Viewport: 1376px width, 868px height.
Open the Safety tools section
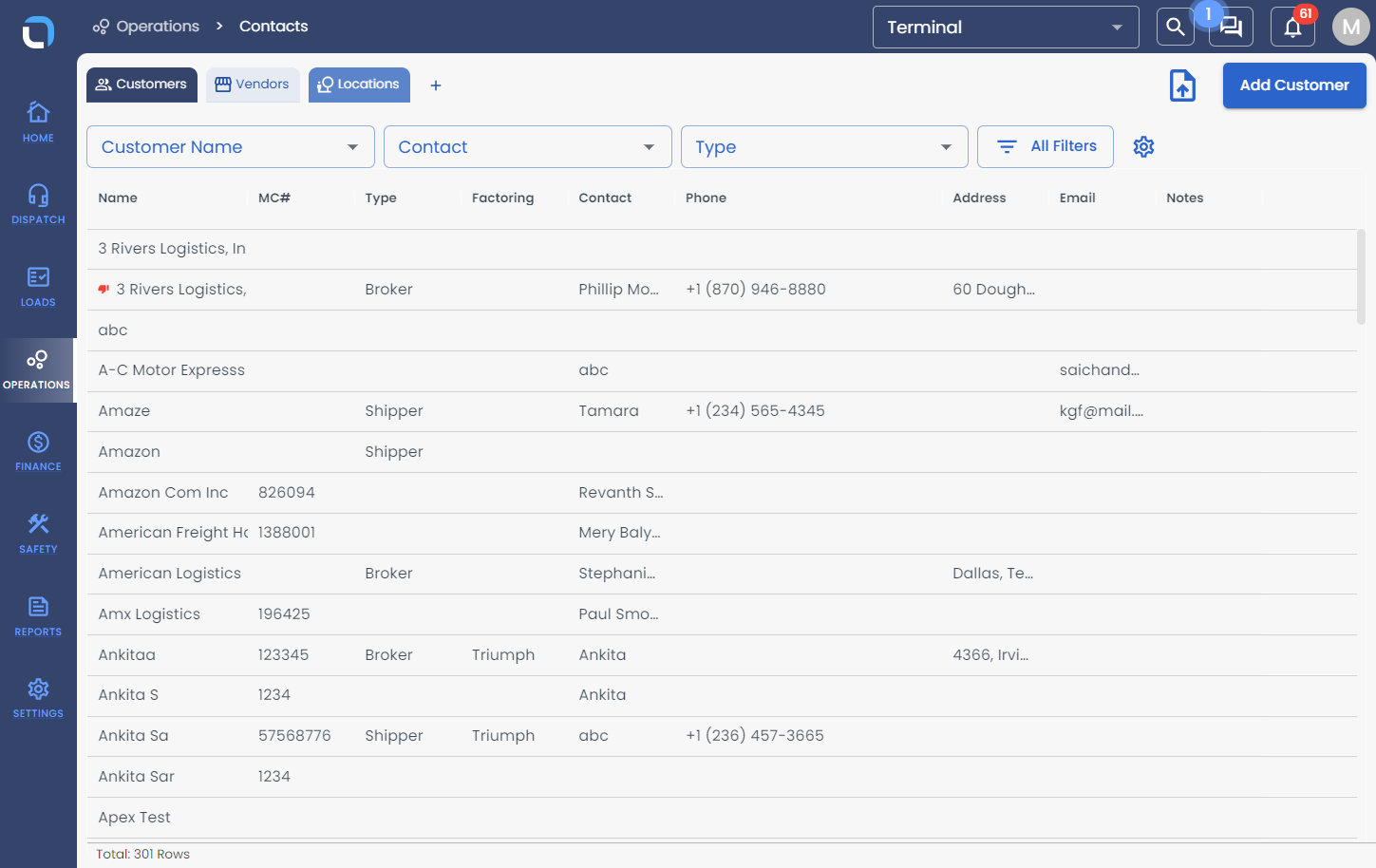coord(38,533)
